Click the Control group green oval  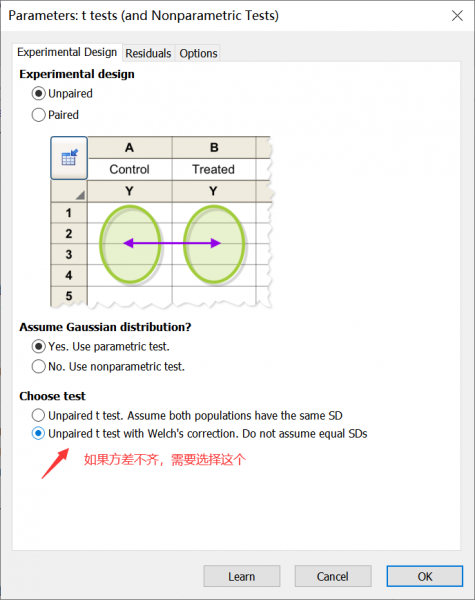click(x=130, y=244)
